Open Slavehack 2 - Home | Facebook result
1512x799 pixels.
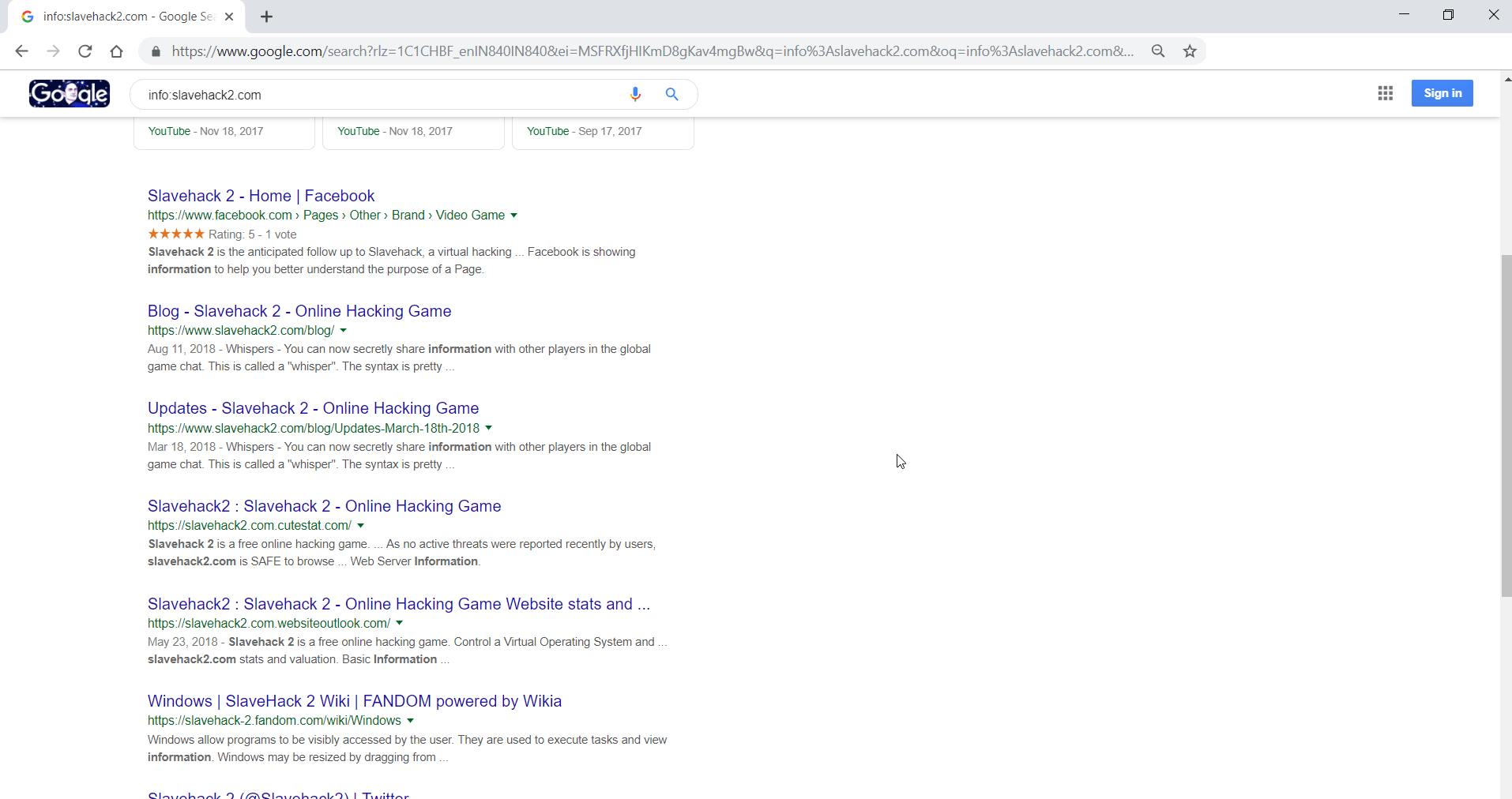[x=261, y=196]
